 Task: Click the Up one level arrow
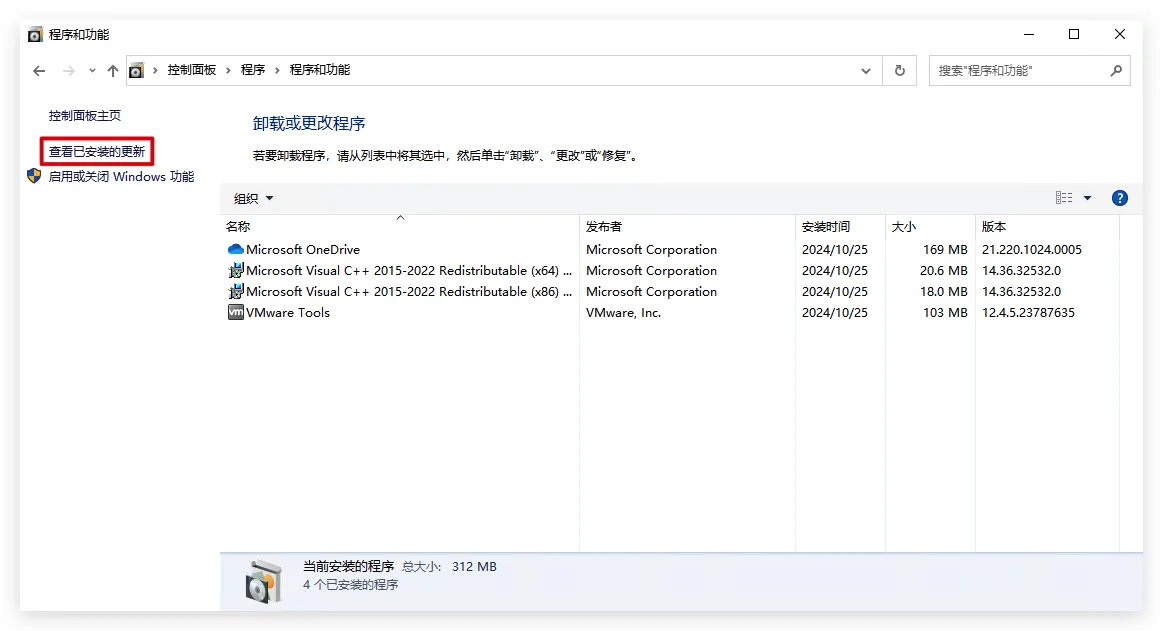click(113, 71)
